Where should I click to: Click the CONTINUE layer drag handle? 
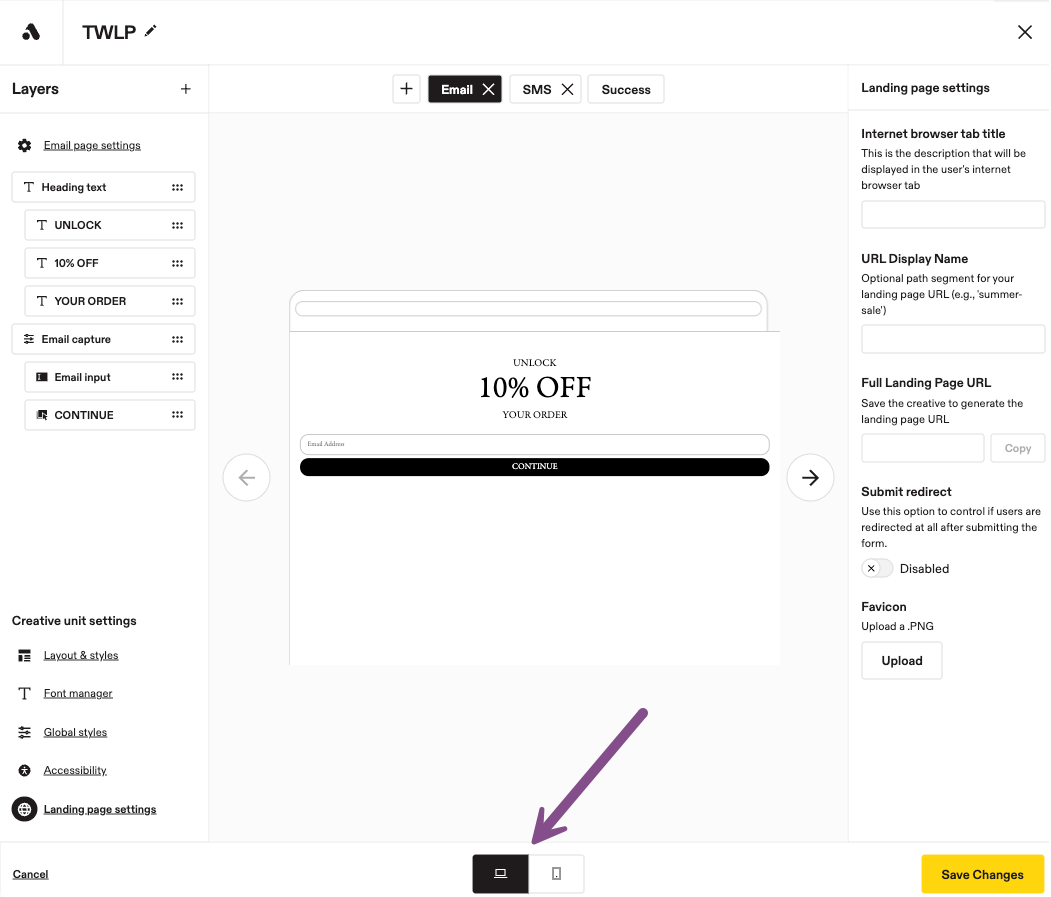pyautogui.click(x=177, y=415)
